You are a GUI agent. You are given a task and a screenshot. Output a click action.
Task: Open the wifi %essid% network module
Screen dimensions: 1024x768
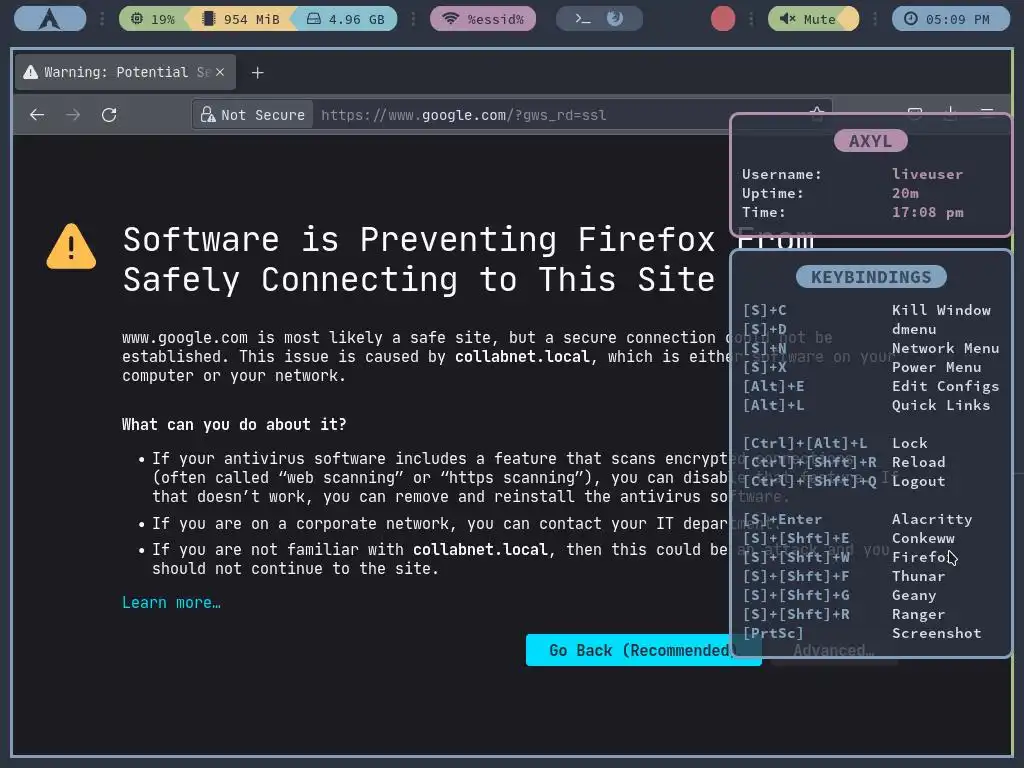pyautogui.click(x=483, y=19)
